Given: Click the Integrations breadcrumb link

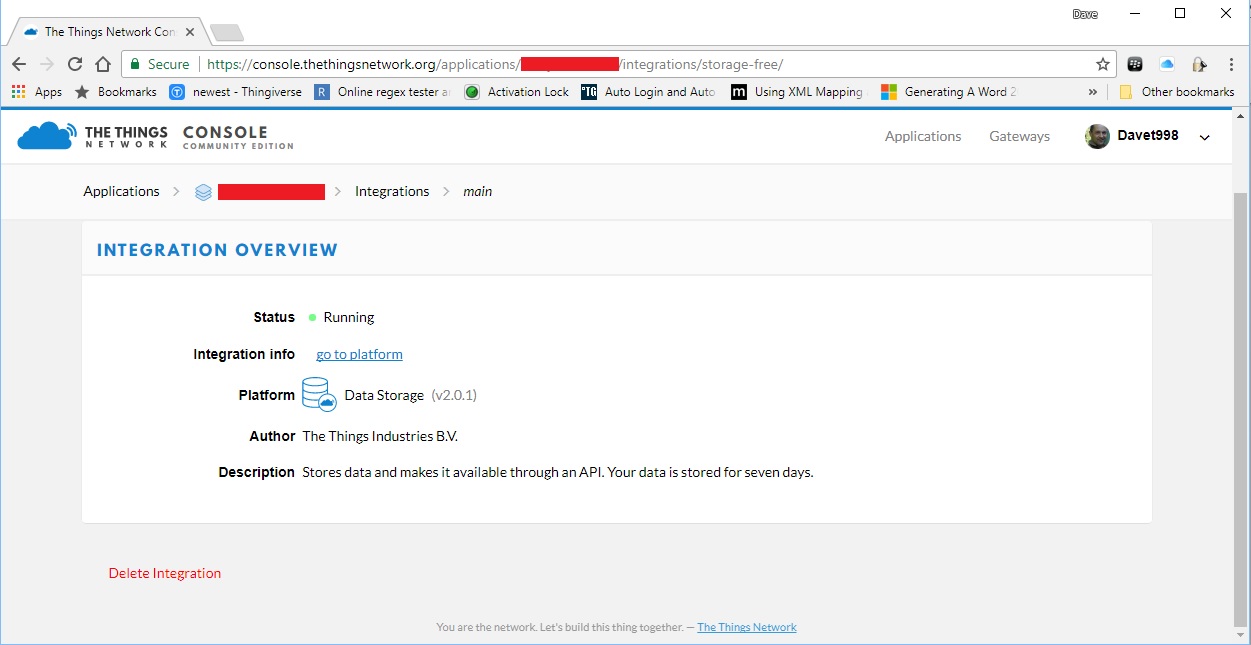Looking at the screenshot, I should (x=392, y=191).
